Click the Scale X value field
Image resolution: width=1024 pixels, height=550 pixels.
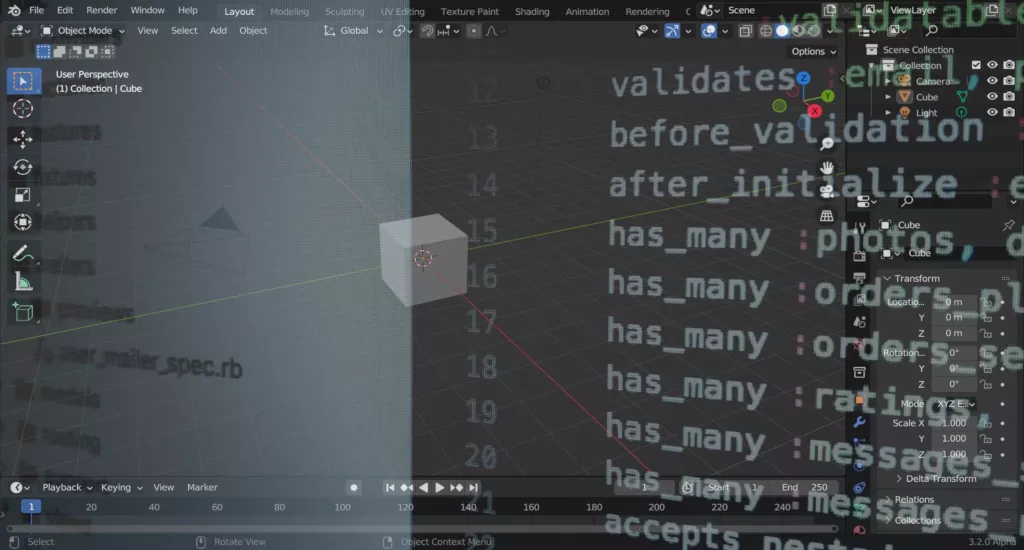[953, 423]
